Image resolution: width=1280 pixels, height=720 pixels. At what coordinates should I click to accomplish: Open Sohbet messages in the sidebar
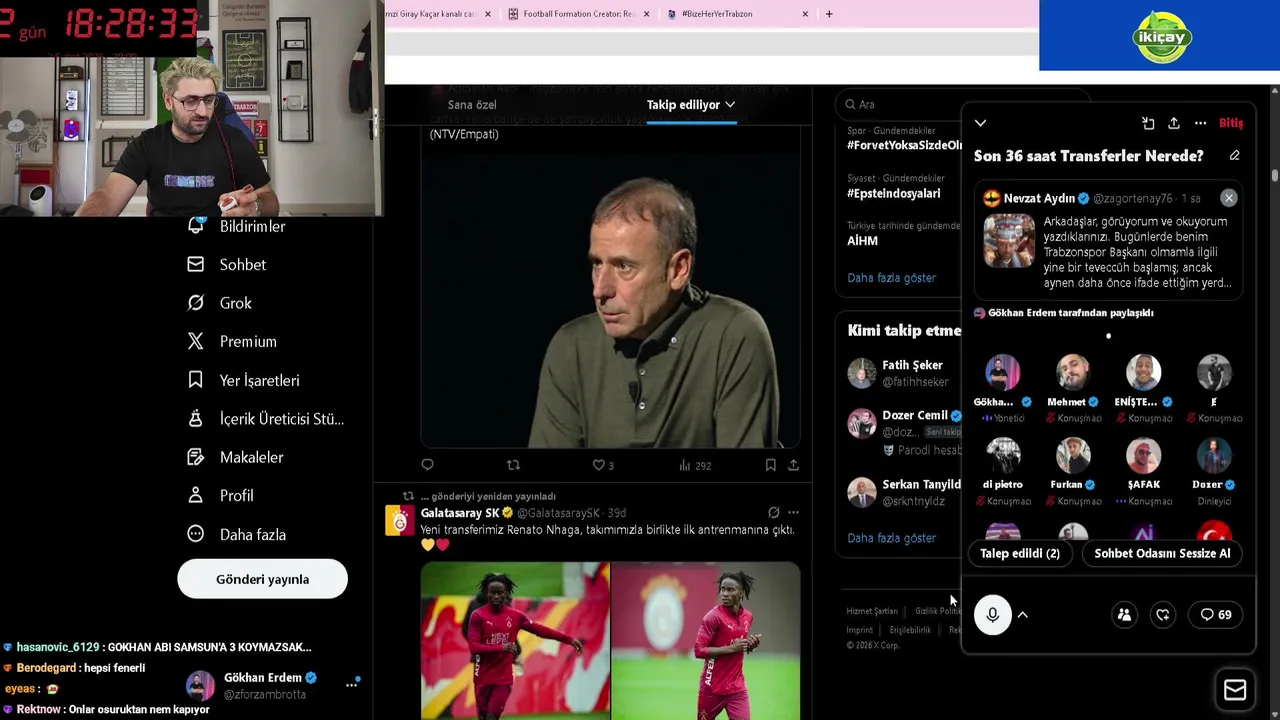point(227,265)
